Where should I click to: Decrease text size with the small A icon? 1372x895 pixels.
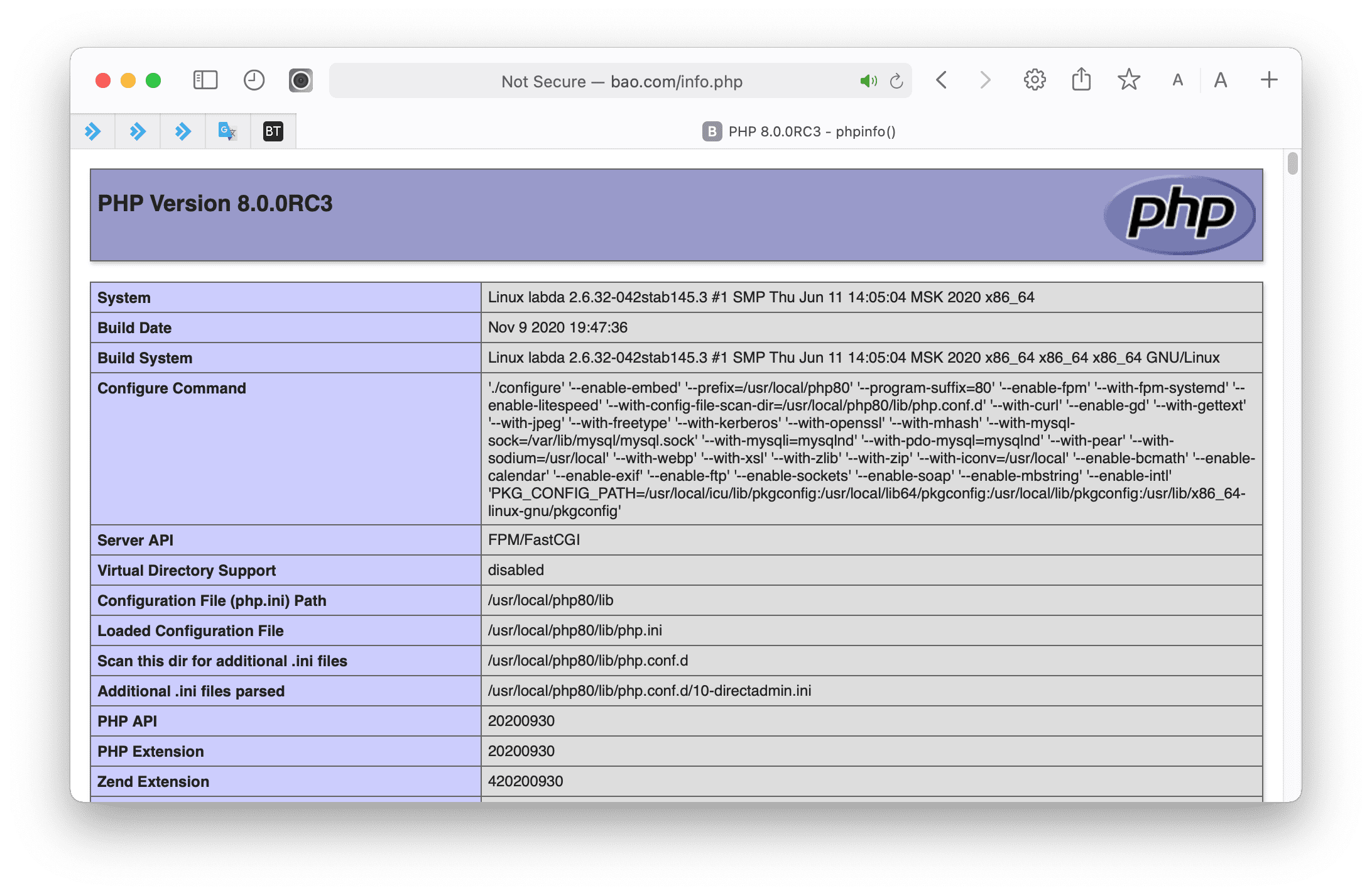(x=1176, y=80)
